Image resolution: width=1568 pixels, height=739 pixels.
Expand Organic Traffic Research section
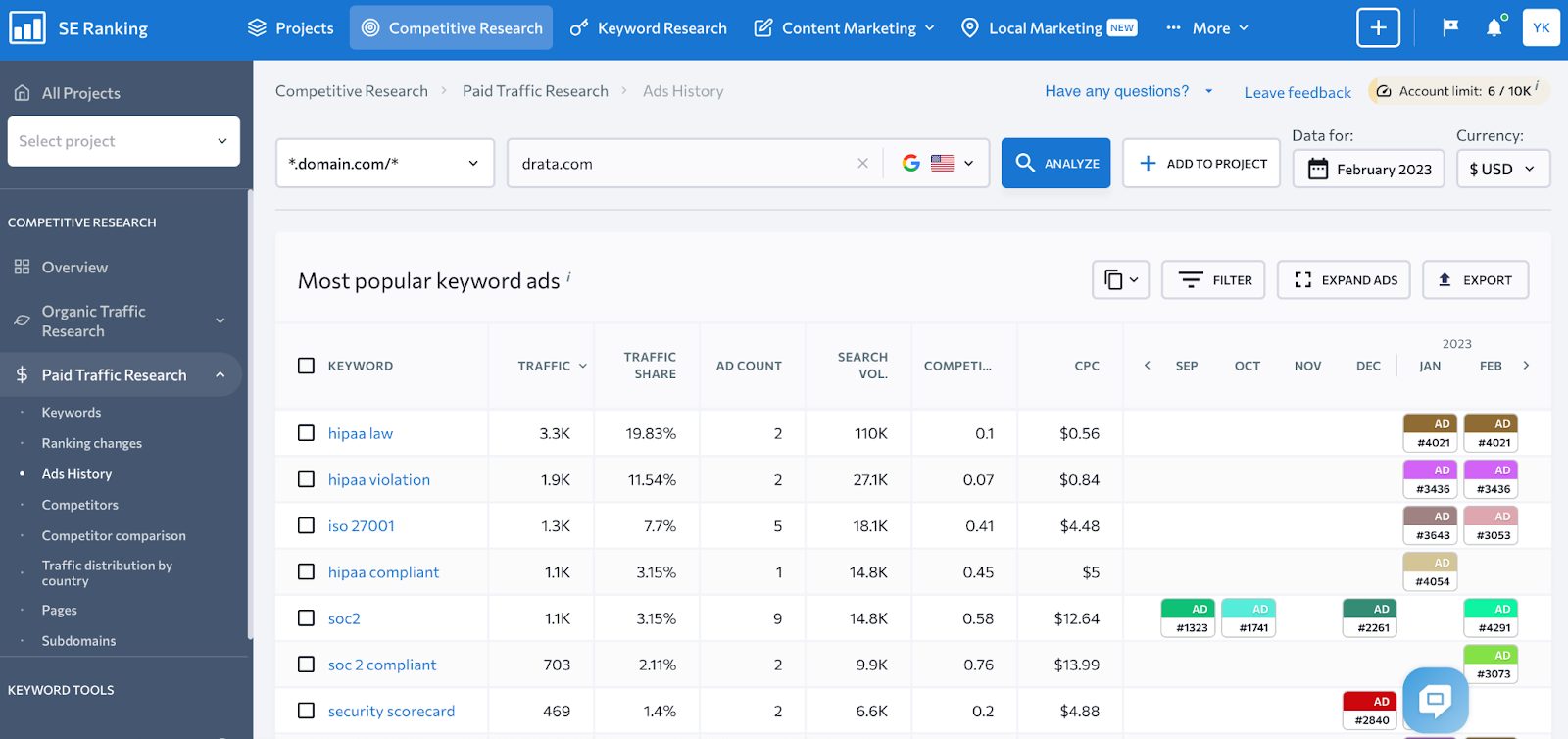[x=220, y=320]
